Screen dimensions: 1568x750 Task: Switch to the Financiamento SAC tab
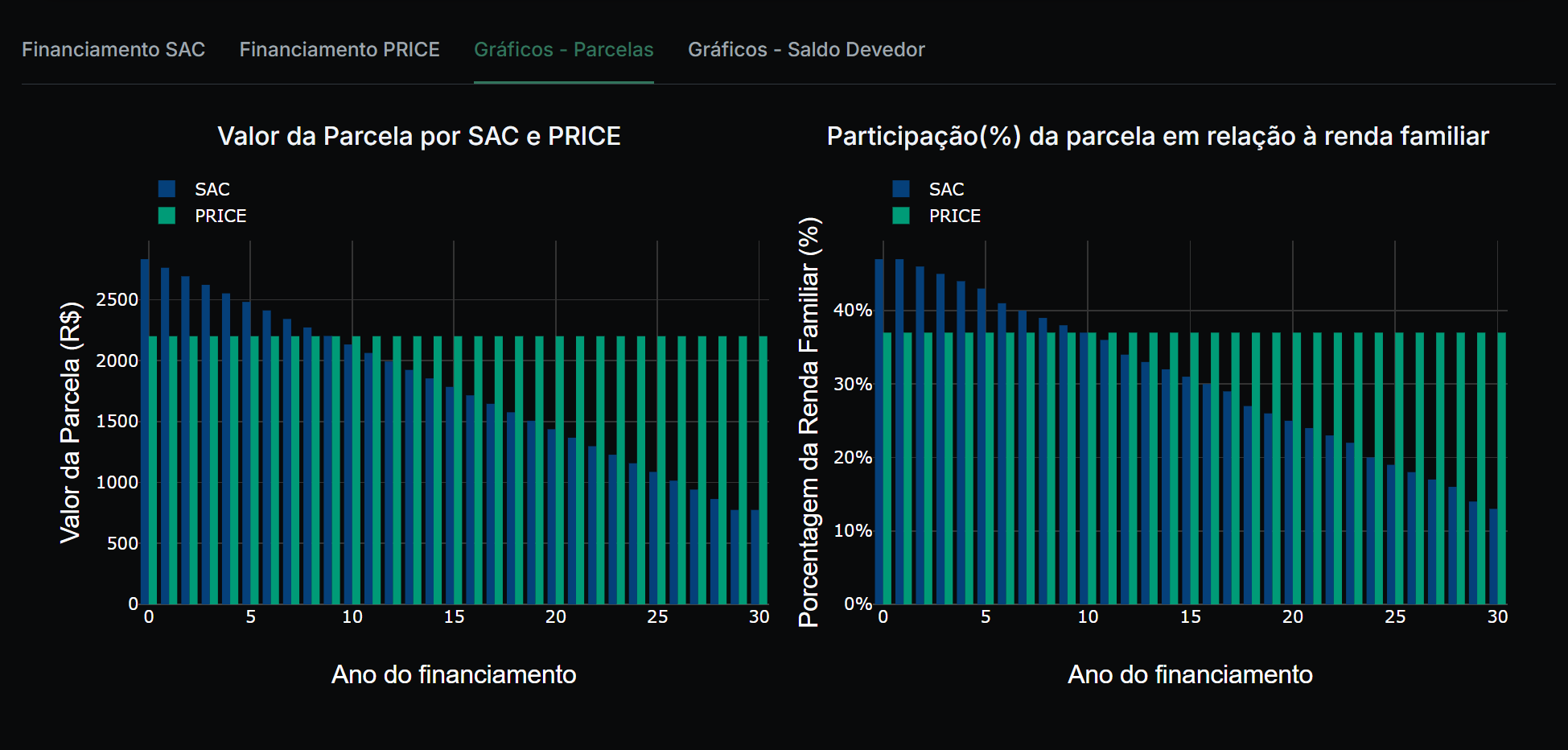tap(113, 49)
